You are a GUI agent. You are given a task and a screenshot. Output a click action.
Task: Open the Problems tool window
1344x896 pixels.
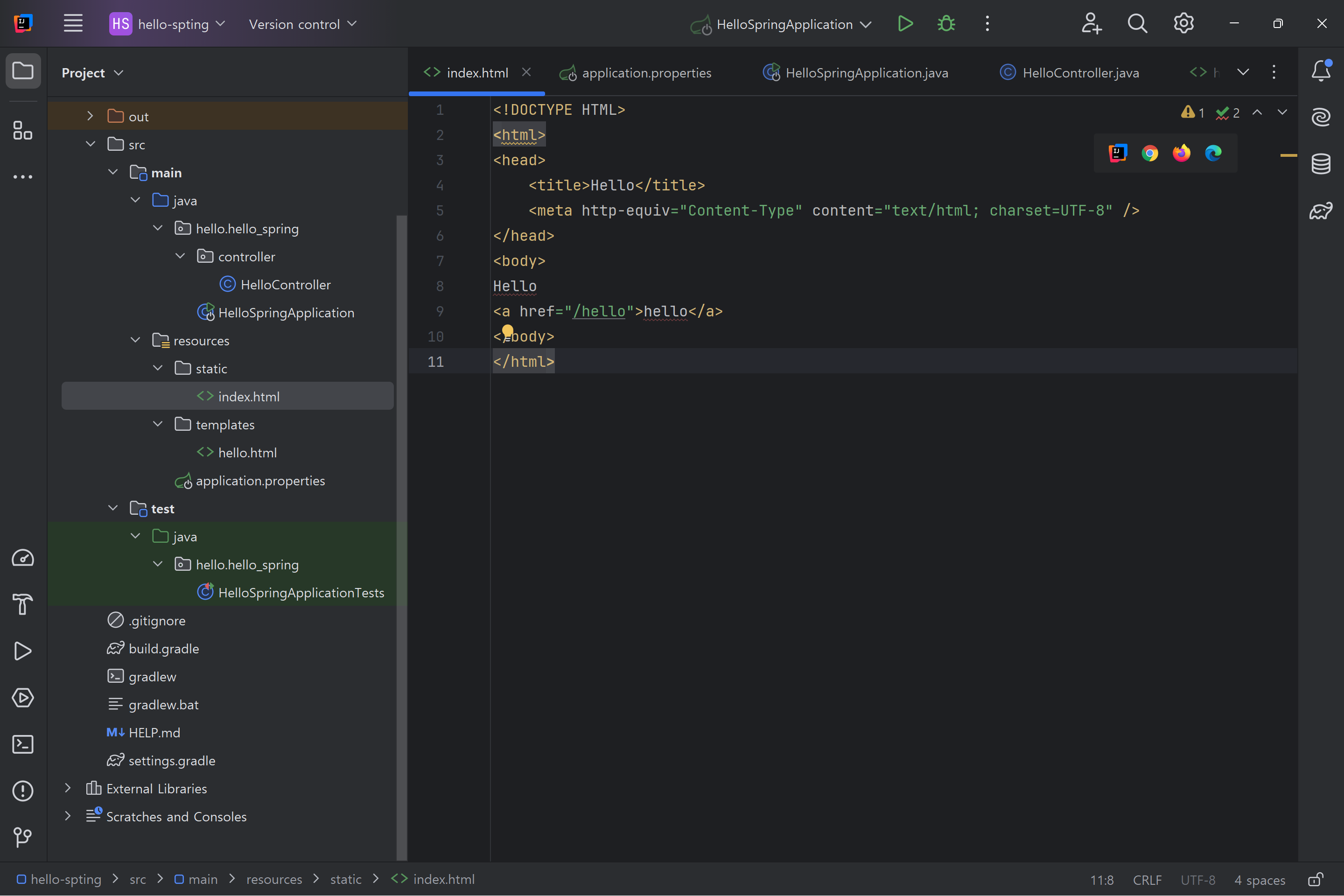(x=23, y=791)
